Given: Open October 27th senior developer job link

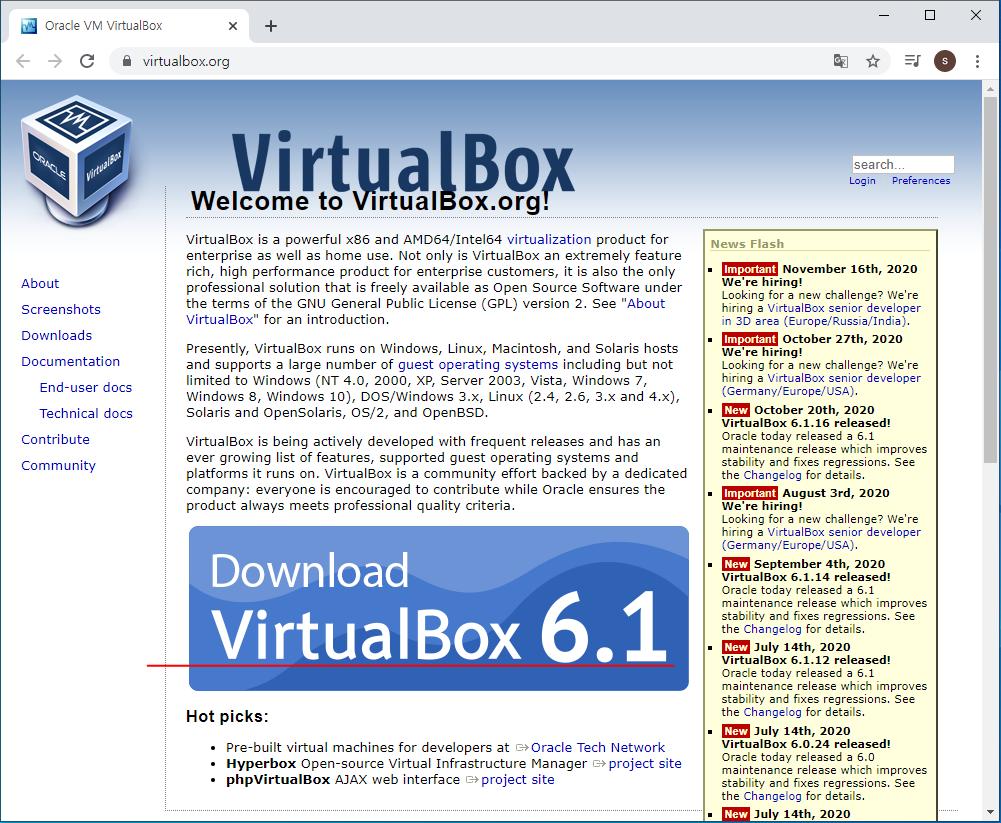Looking at the screenshot, I should (x=822, y=384).
